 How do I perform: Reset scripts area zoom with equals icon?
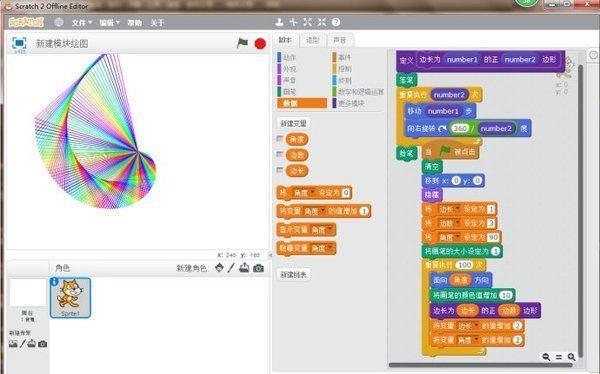click(x=559, y=357)
